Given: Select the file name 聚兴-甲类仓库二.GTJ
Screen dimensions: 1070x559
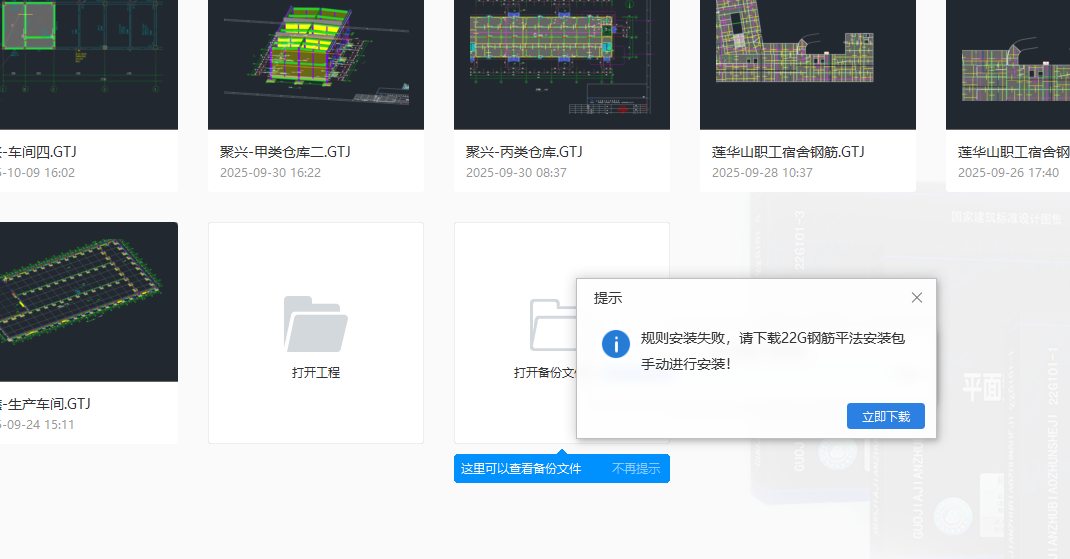Looking at the screenshot, I should pyautogui.click(x=285, y=152).
